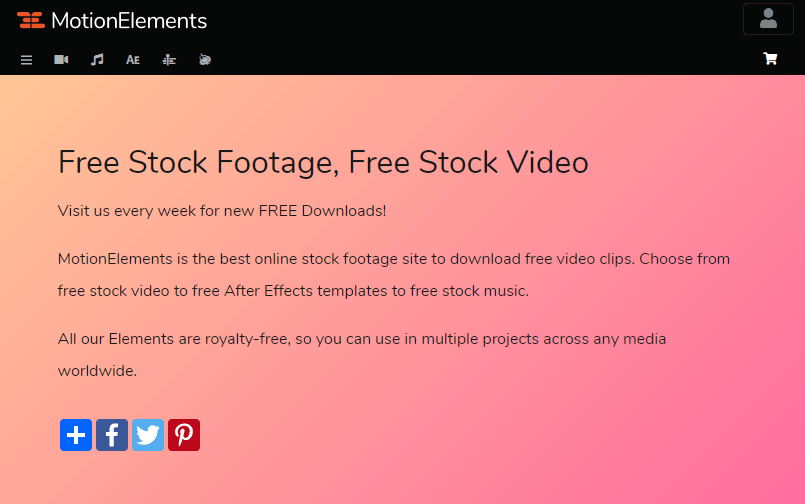Click the word 'worldwide' in the description

[96, 371]
